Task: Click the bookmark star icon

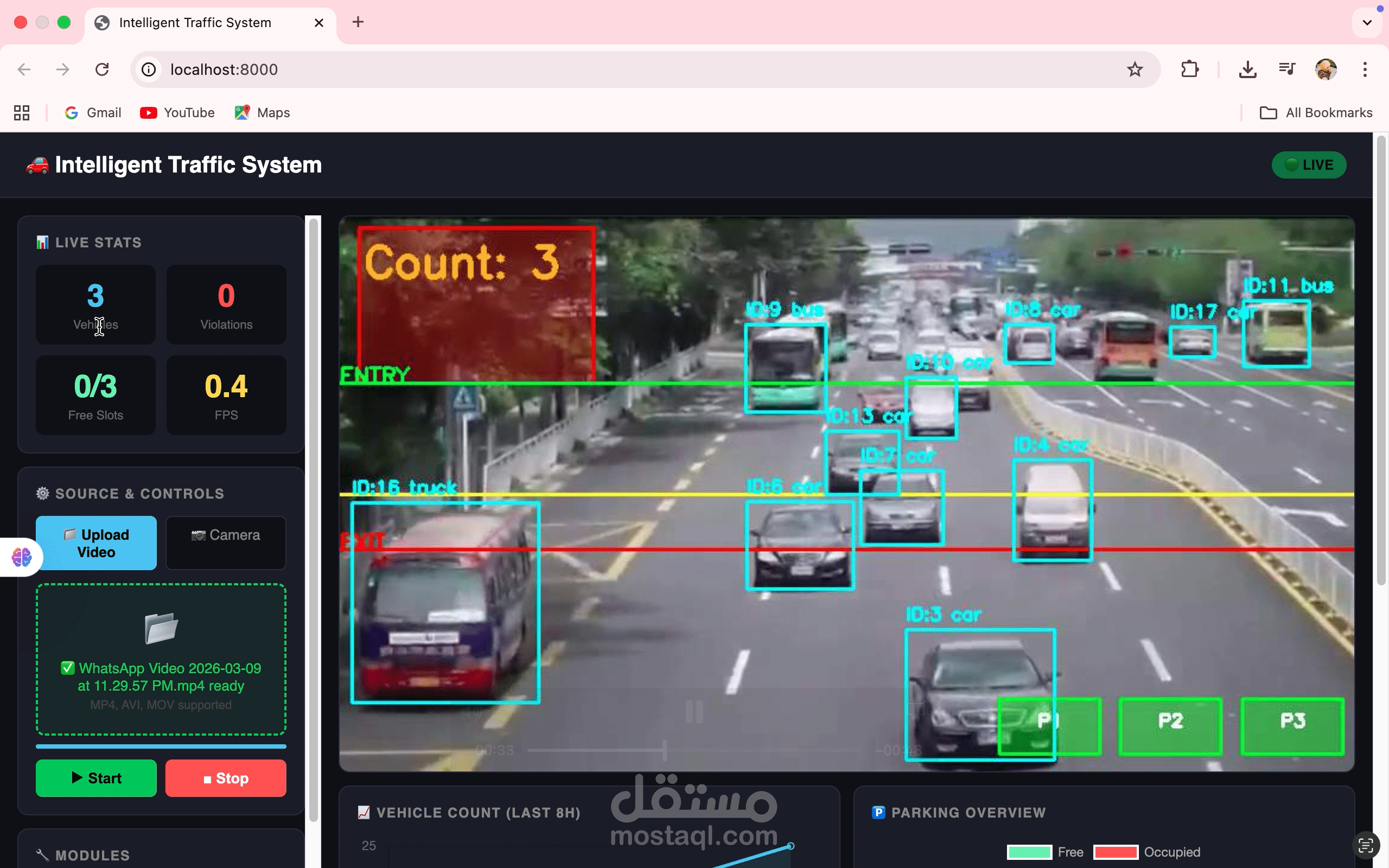Action: pos(1134,69)
